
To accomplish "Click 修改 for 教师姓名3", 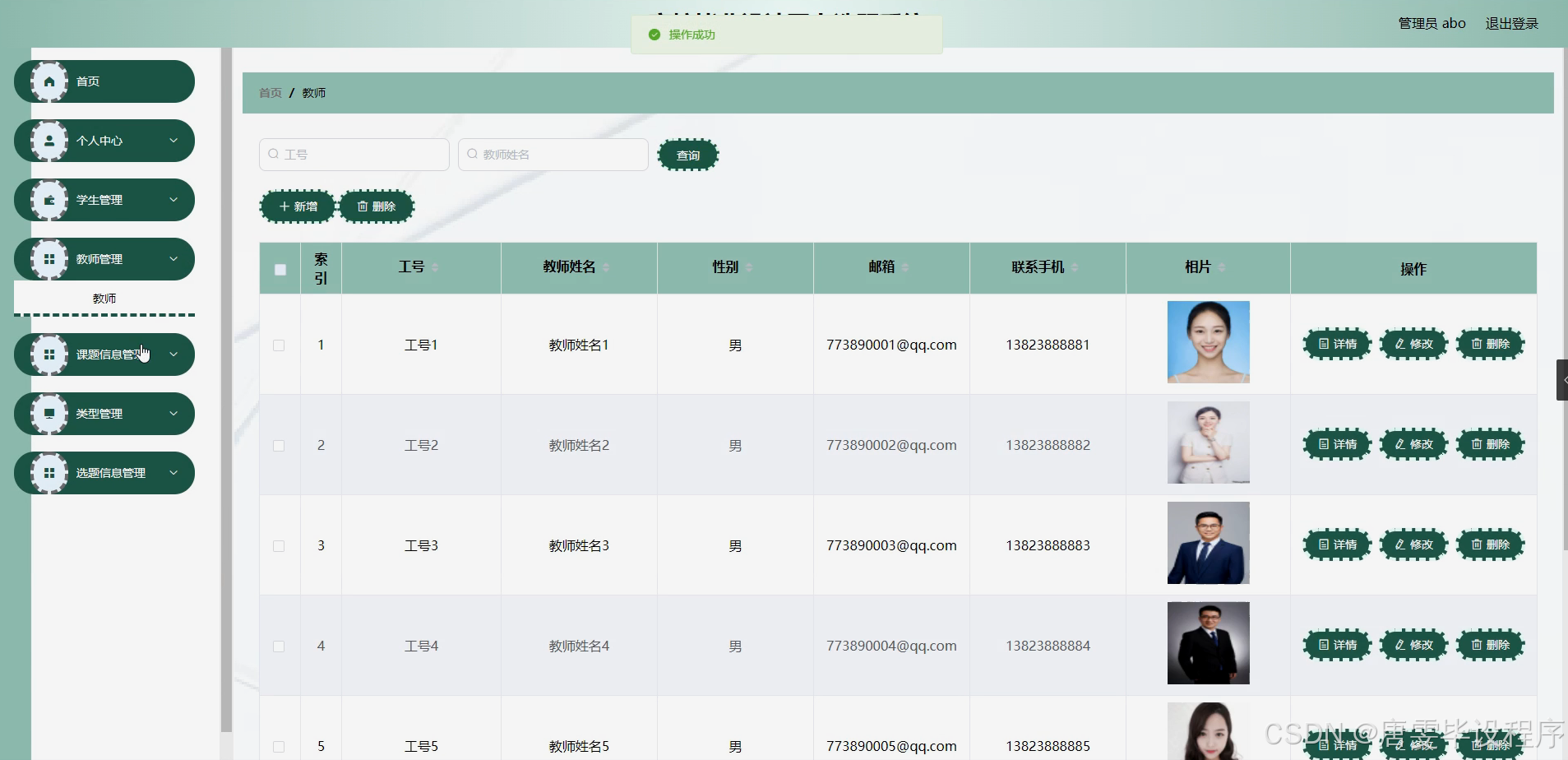I will pyautogui.click(x=1414, y=545).
